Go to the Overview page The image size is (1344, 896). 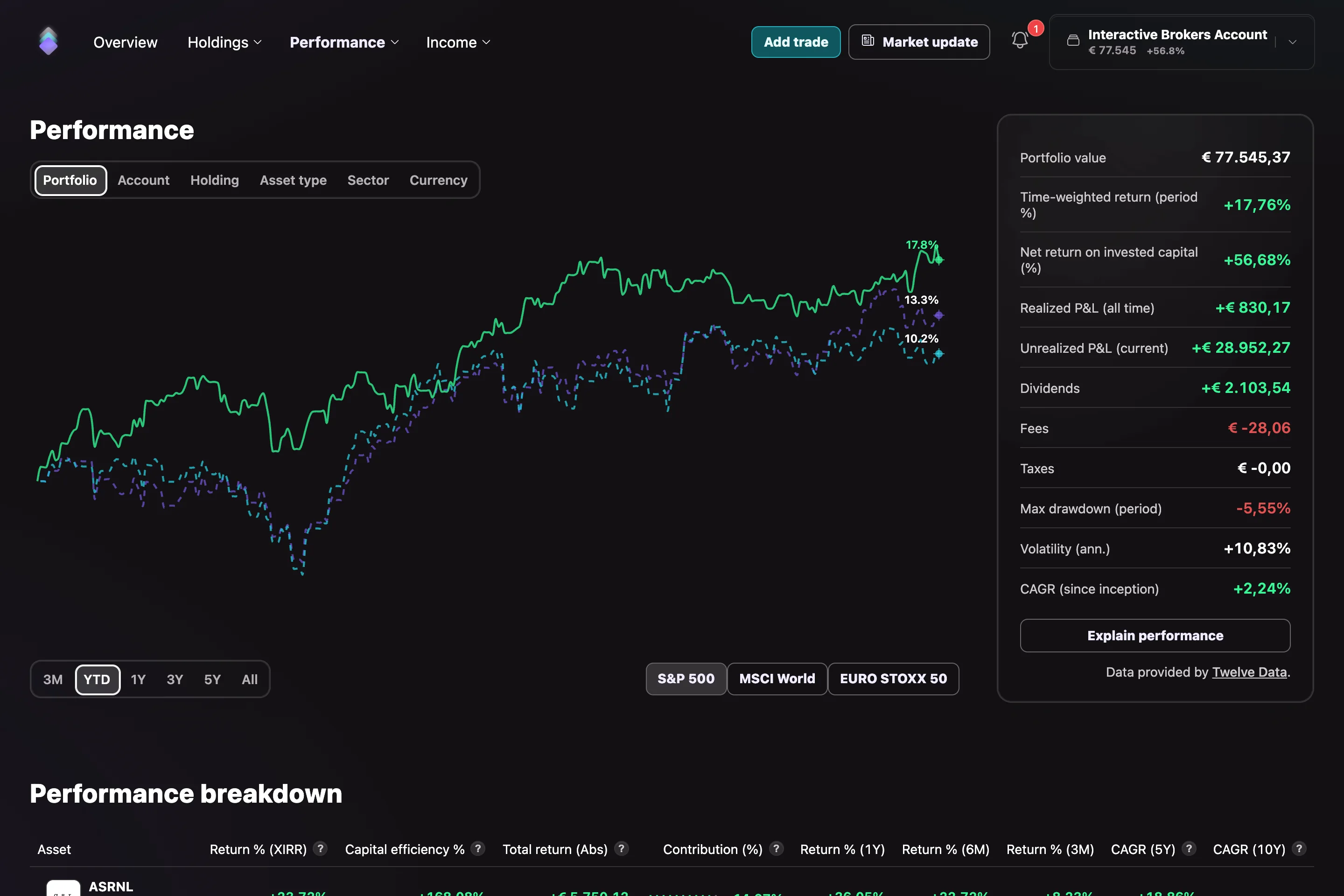125,42
